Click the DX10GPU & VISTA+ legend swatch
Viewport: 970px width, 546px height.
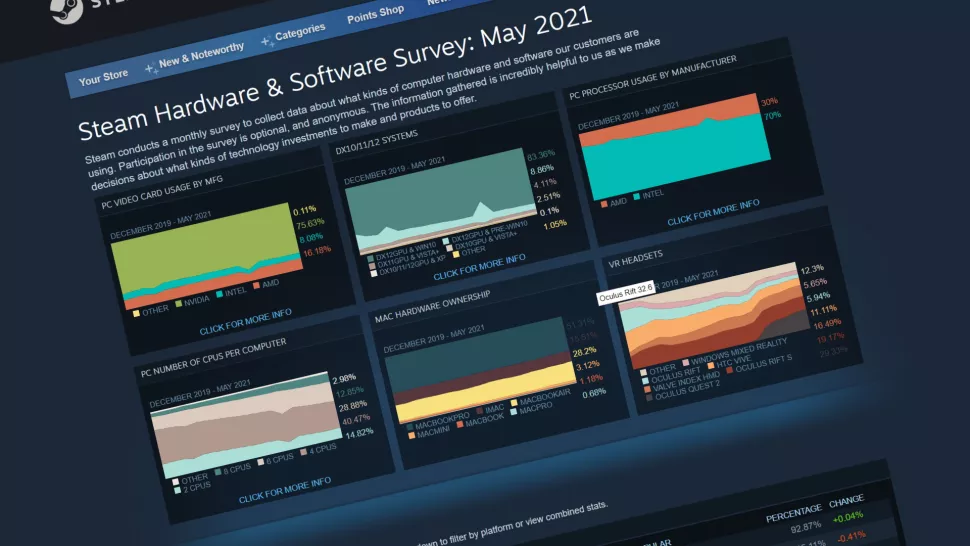coord(449,248)
